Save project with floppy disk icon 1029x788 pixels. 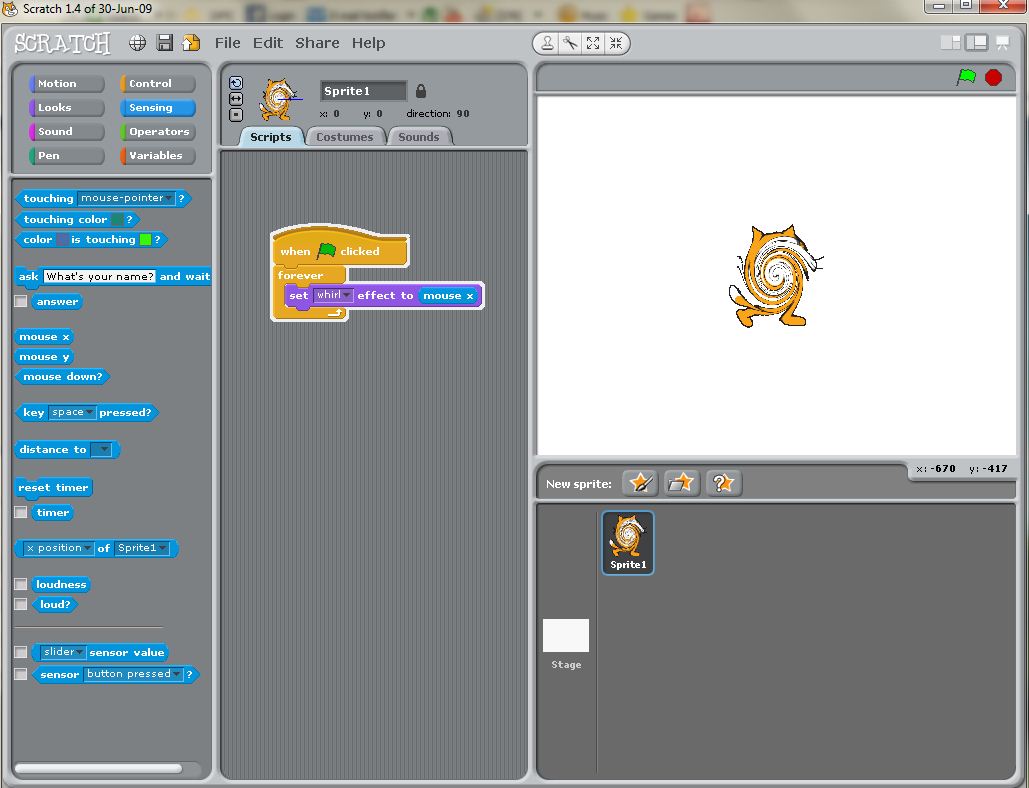pyautogui.click(x=165, y=43)
